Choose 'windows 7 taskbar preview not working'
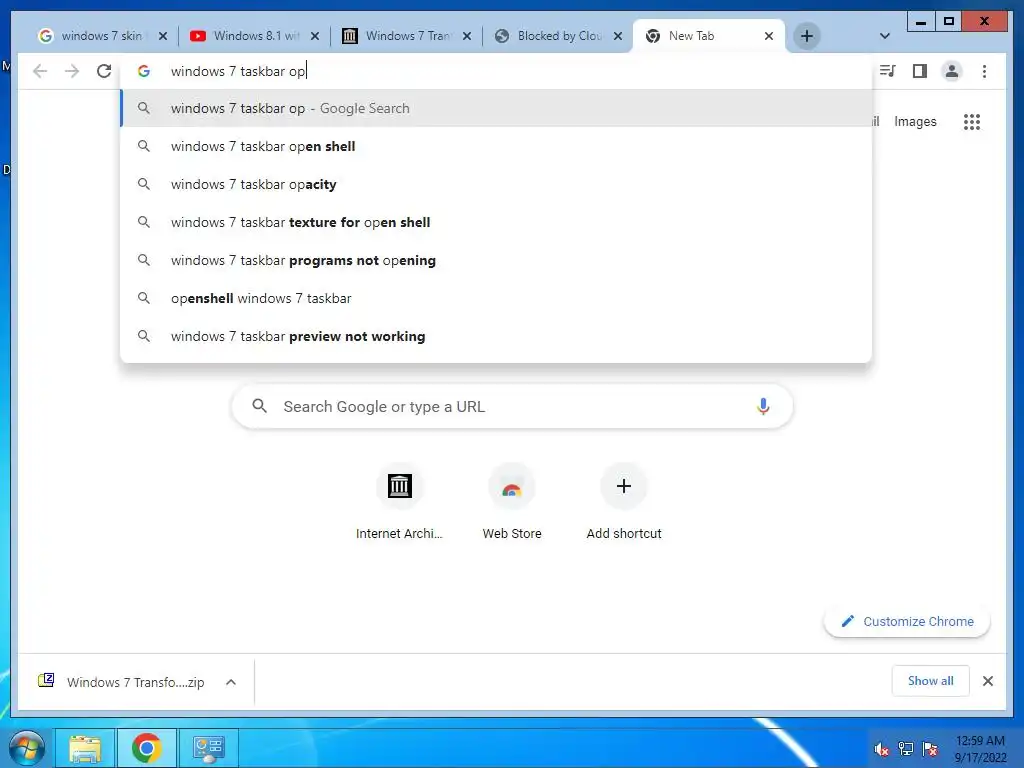1024x768 pixels. coord(496,336)
